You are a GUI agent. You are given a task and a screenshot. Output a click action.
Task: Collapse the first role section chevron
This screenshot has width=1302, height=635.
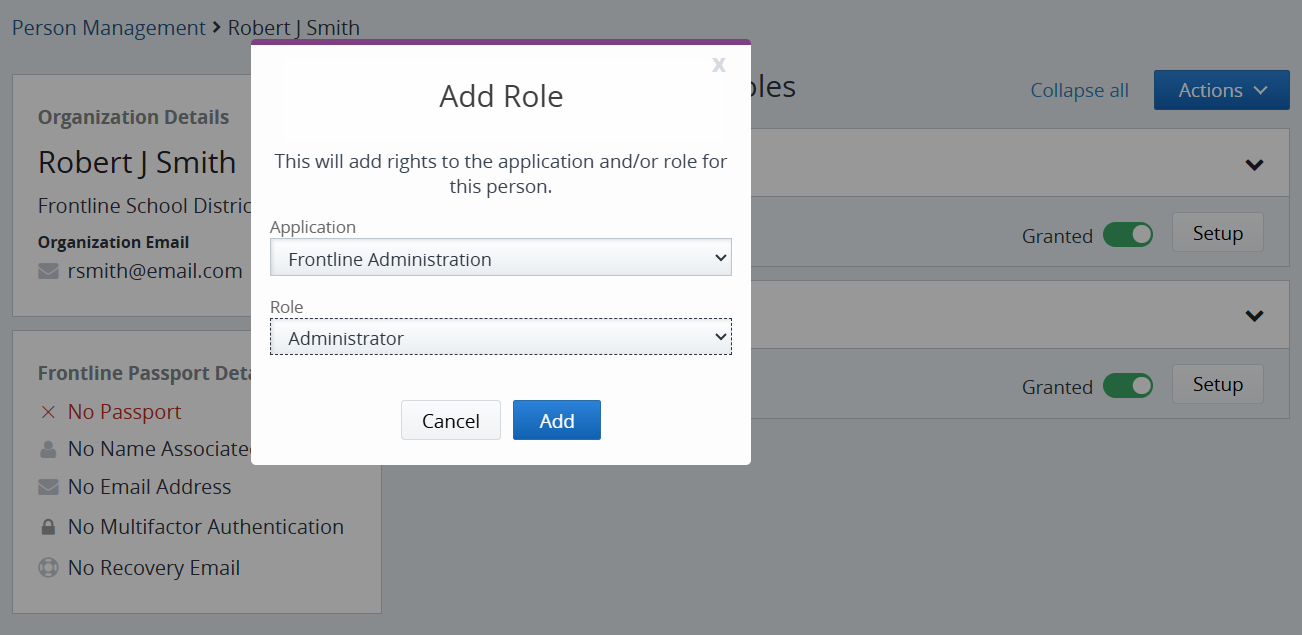1255,164
